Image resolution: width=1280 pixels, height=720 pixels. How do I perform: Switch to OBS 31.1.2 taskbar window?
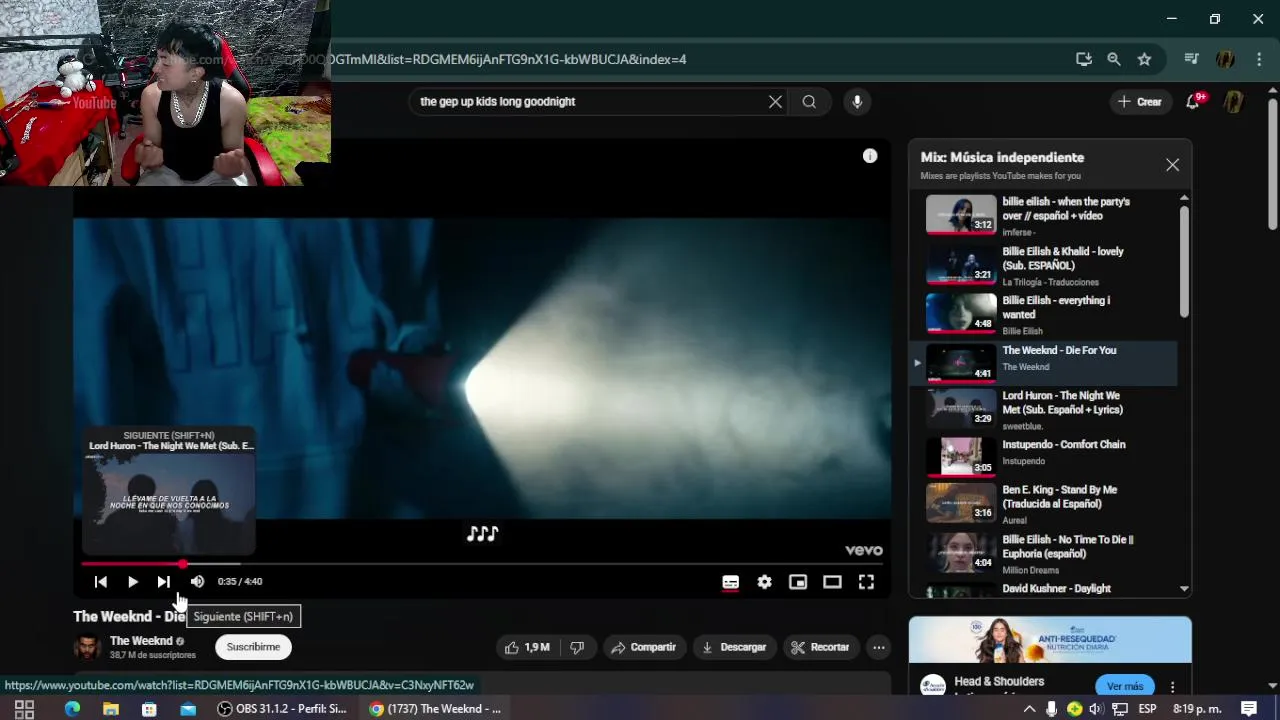tap(283, 709)
